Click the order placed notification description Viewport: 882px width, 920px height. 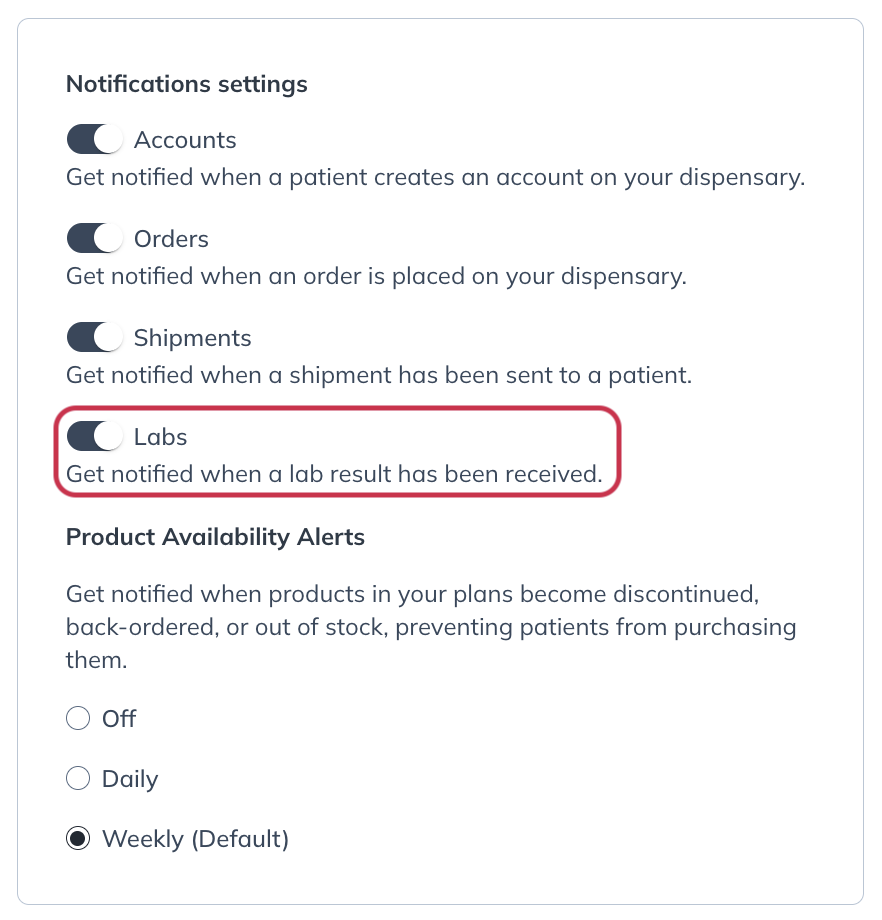(376, 277)
